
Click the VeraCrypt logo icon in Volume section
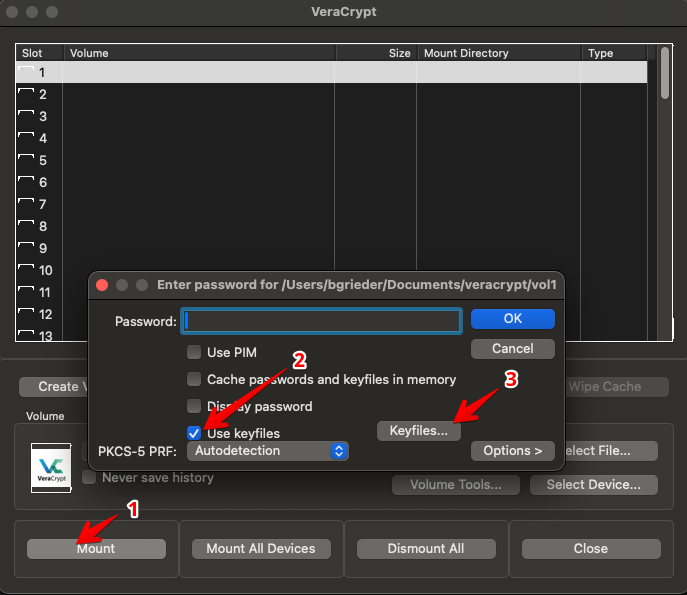coord(51,468)
